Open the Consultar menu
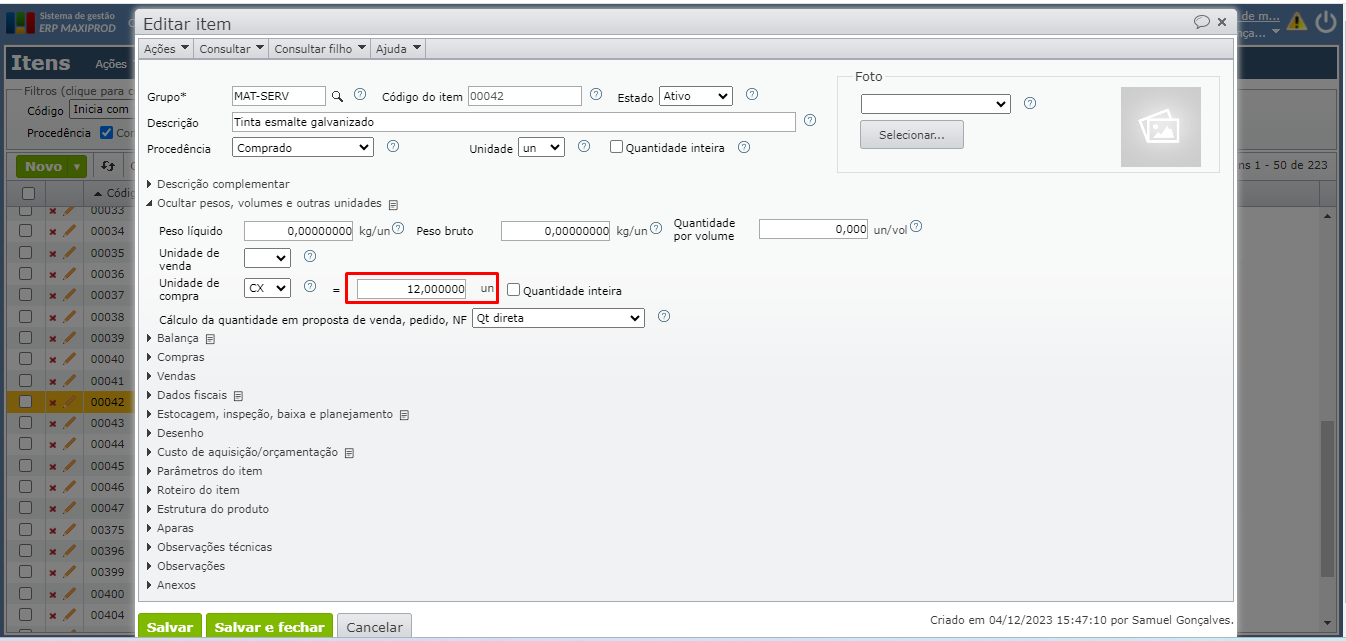 coord(232,48)
